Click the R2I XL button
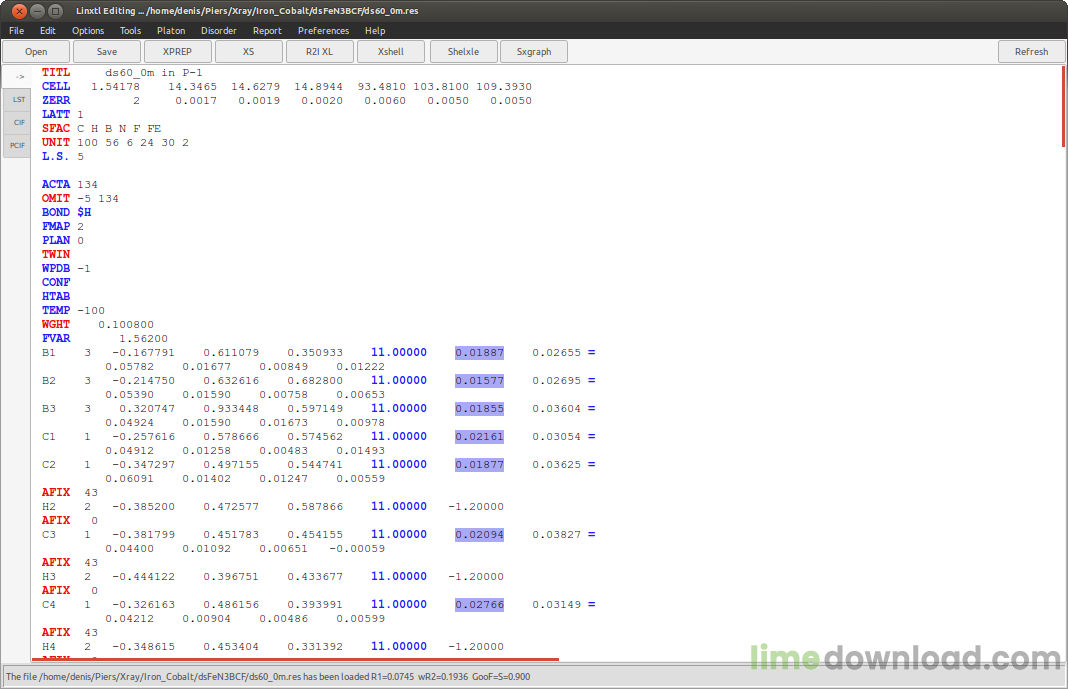 pyautogui.click(x=319, y=52)
